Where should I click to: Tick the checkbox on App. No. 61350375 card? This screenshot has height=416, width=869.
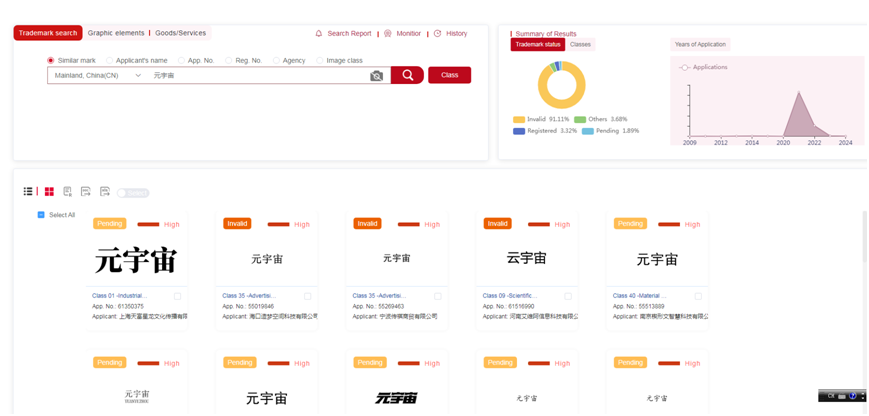pos(177,296)
